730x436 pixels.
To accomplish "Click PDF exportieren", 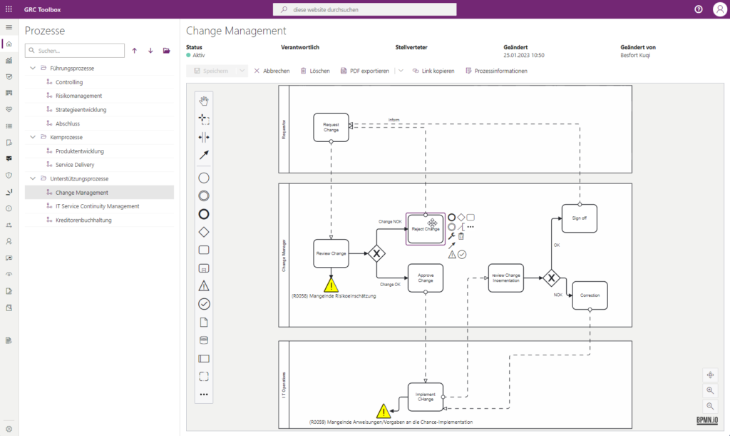I will [365, 71].
